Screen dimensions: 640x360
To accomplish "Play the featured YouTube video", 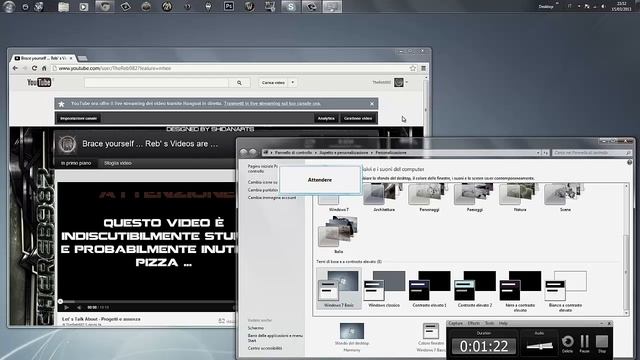I will click(x=67, y=307).
